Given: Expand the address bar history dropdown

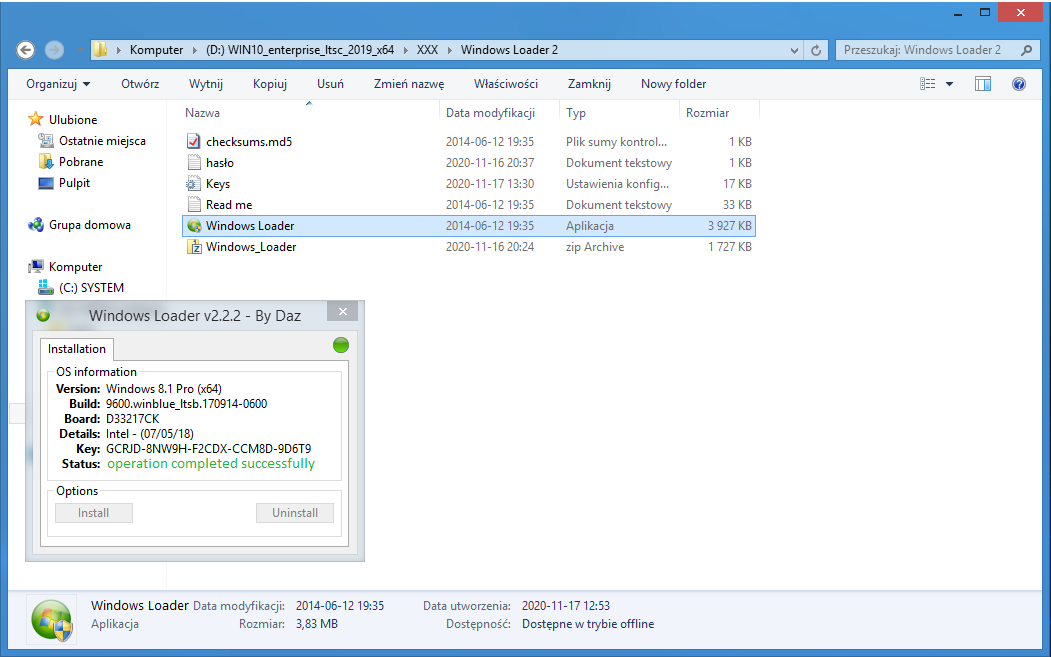Looking at the screenshot, I should [794, 50].
